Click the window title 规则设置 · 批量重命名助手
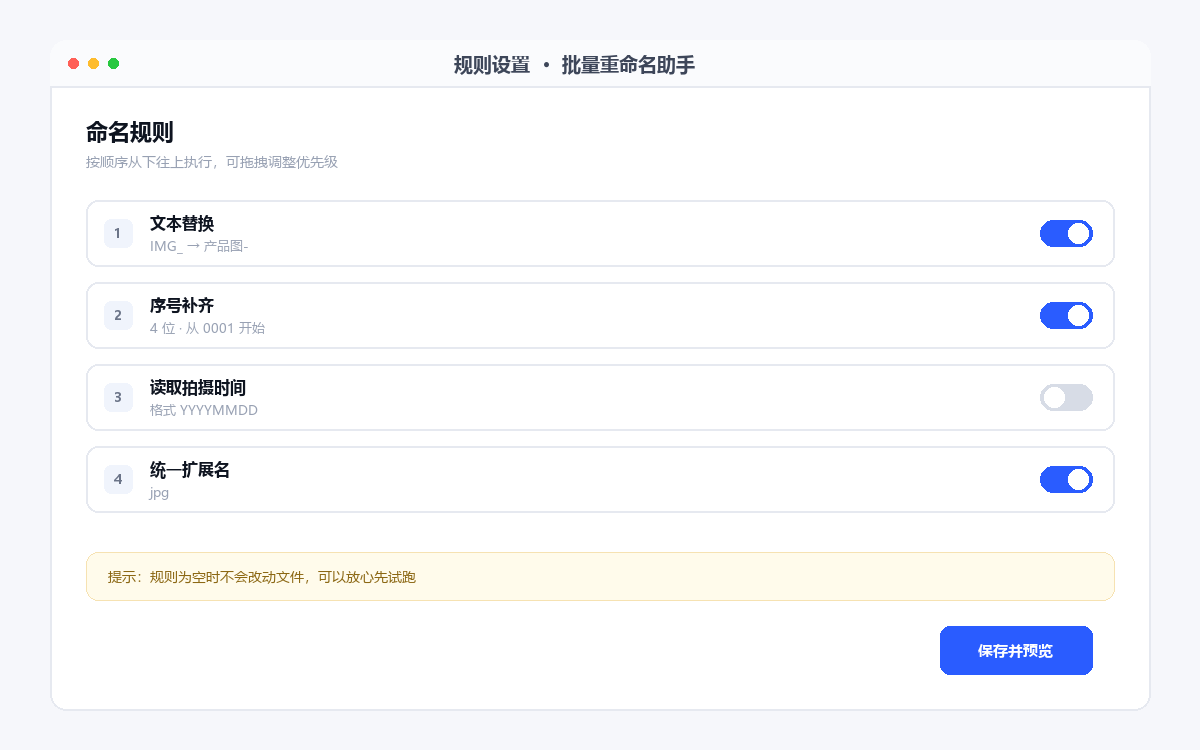 pos(574,65)
